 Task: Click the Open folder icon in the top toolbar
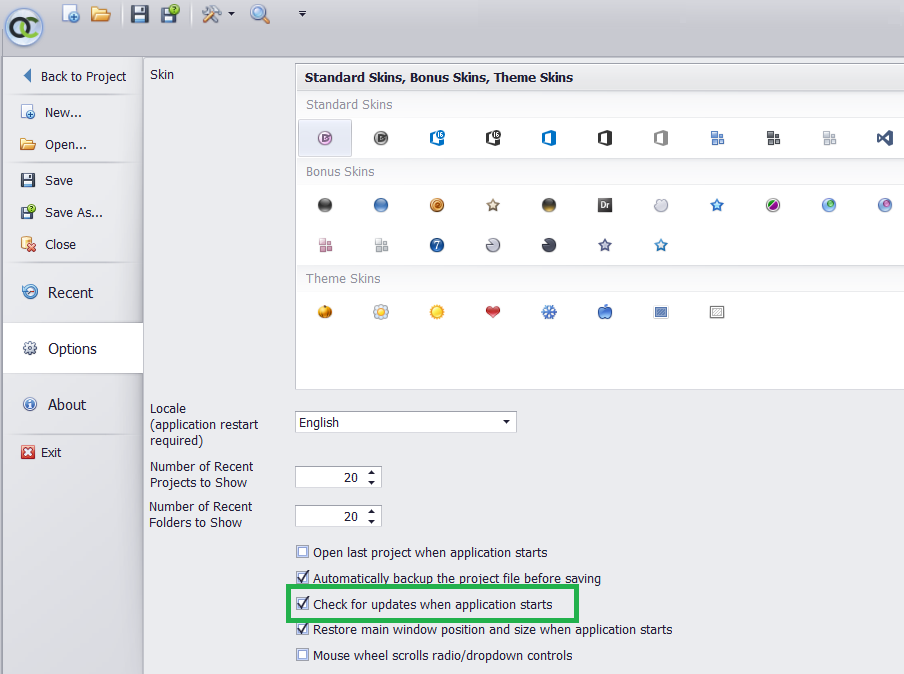tap(100, 14)
